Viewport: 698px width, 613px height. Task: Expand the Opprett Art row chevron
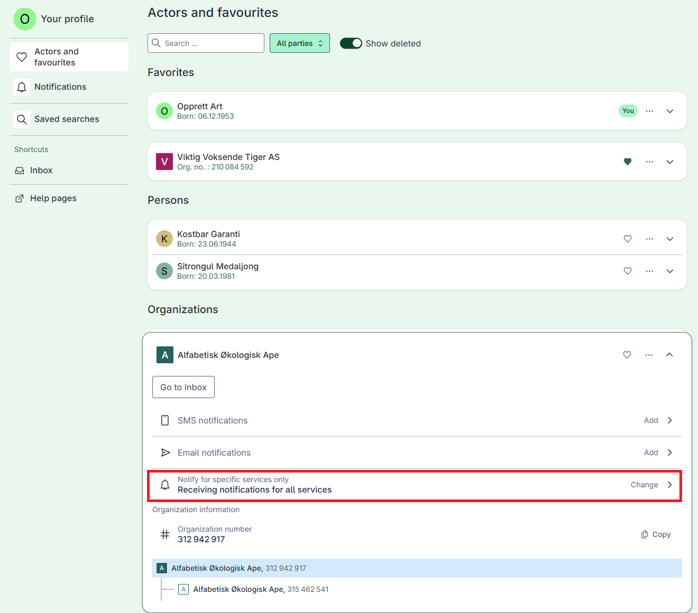pos(670,111)
